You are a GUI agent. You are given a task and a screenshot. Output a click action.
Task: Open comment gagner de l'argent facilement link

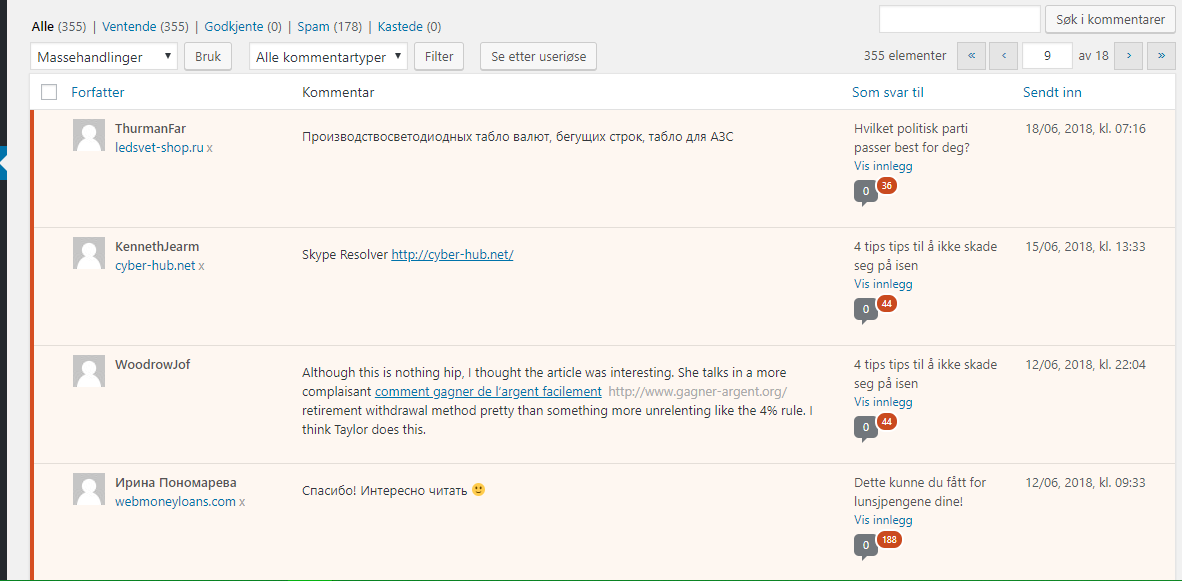click(x=488, y=391)
